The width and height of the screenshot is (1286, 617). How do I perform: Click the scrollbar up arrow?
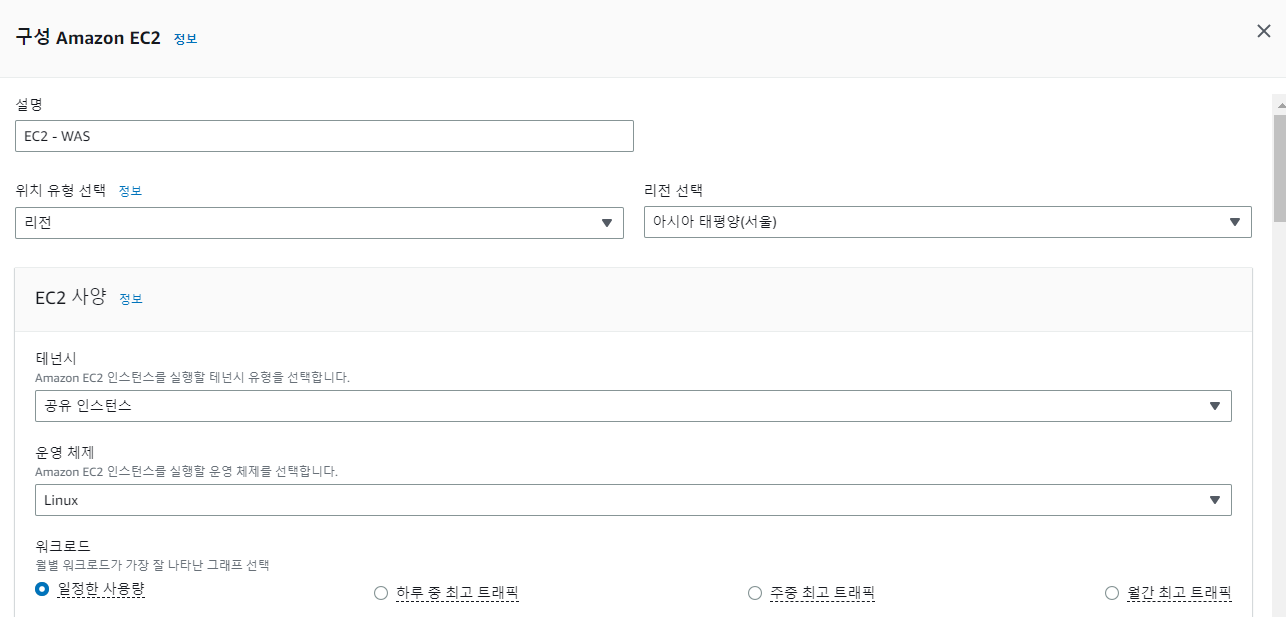coord(1279,103)
